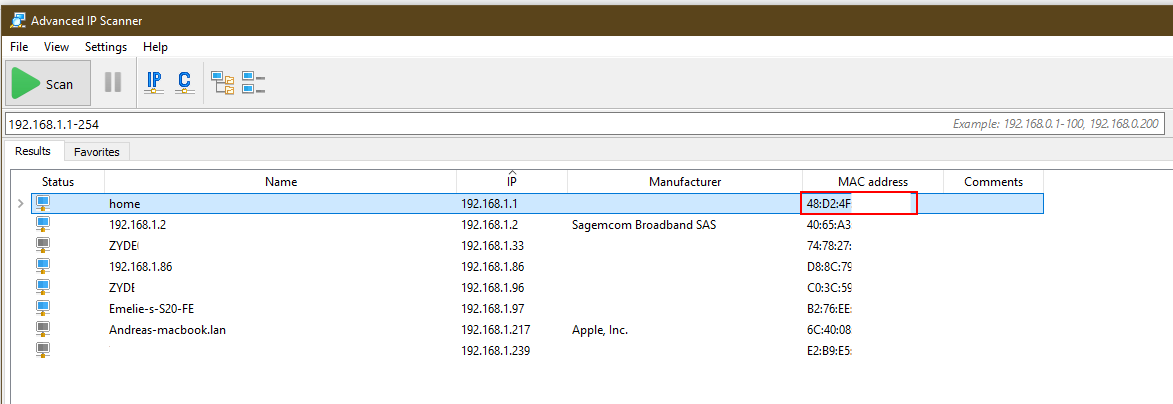1173x404 pixels.
Task: Open the Settings menu
Action: [105, 47]
